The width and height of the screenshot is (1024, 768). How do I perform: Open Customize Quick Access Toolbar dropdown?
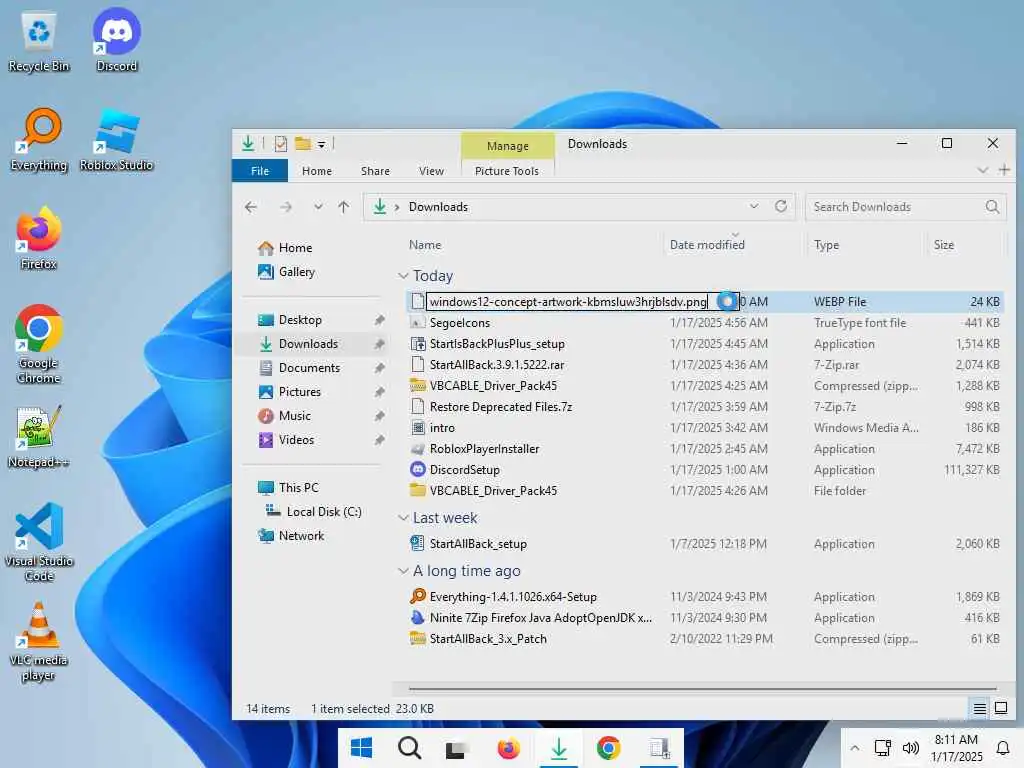pyautogui.click(x=321, y=144)
